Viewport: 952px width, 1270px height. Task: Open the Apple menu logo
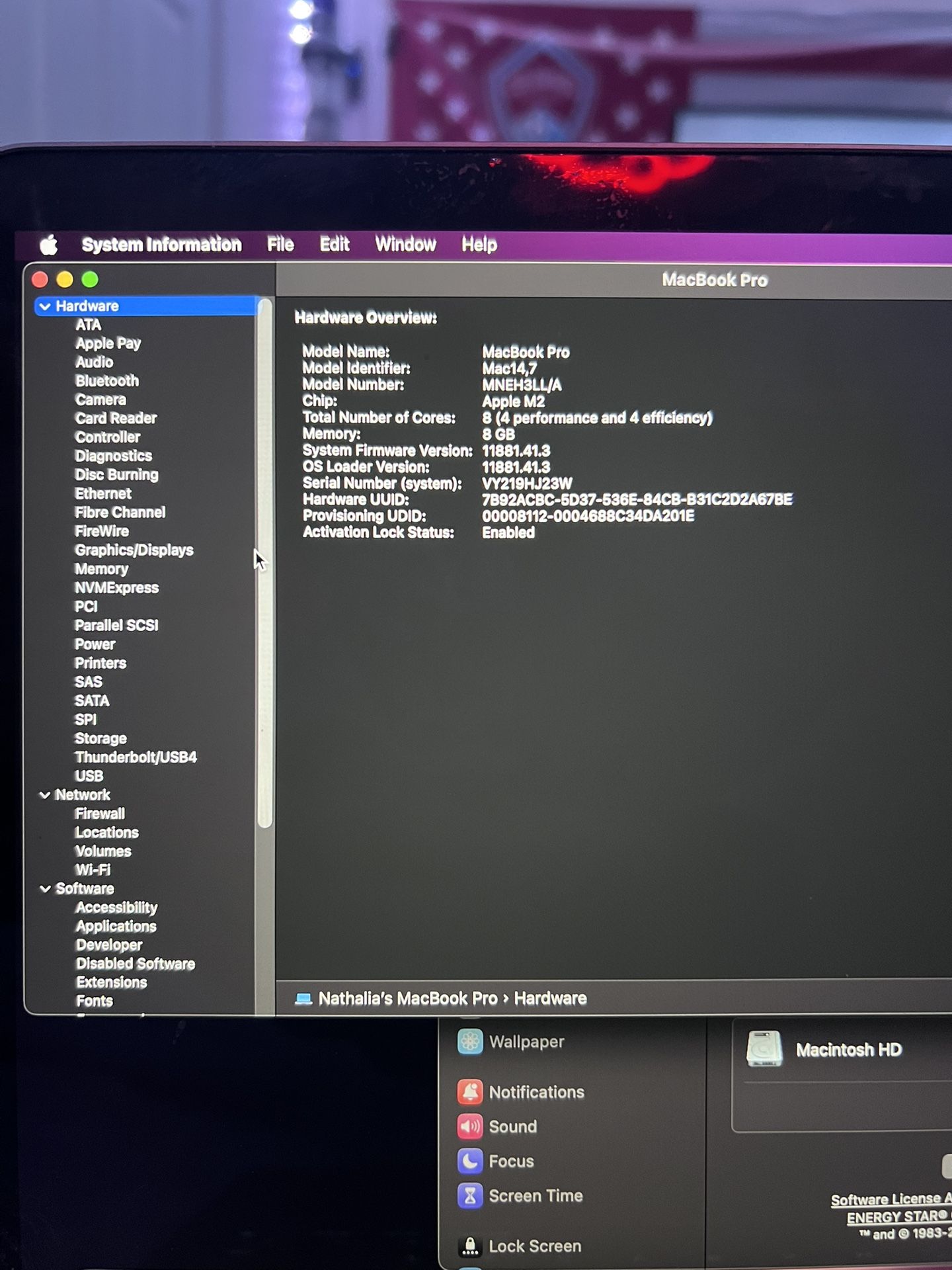tap(48, 245)
